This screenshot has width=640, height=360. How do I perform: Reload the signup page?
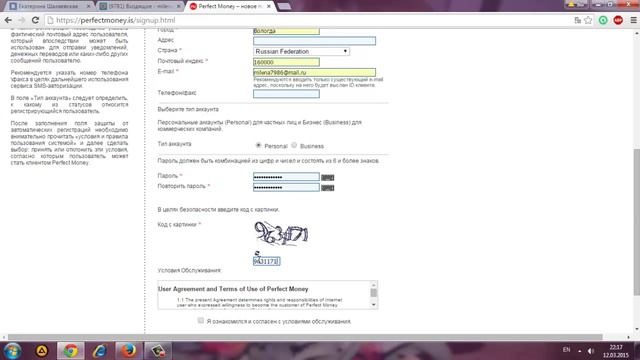(x=36, y=20)
